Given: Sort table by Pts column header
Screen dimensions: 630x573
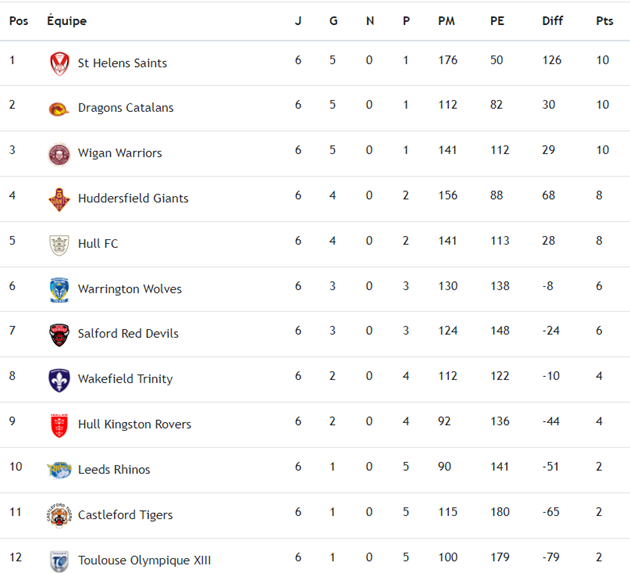Looking at the screenshot, I should coord(604,21).
